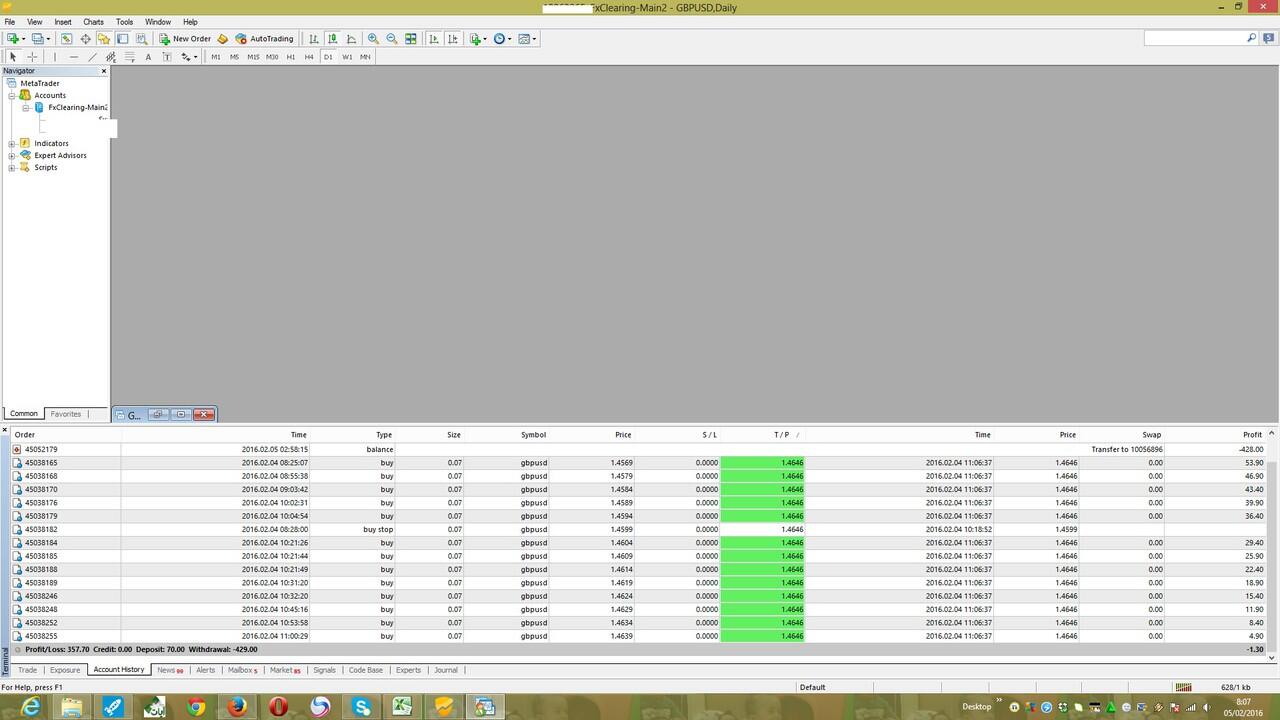The image size is (1280, 720).
Task: Expand the Indicators tree node
Action: click(x=12, y=144)
